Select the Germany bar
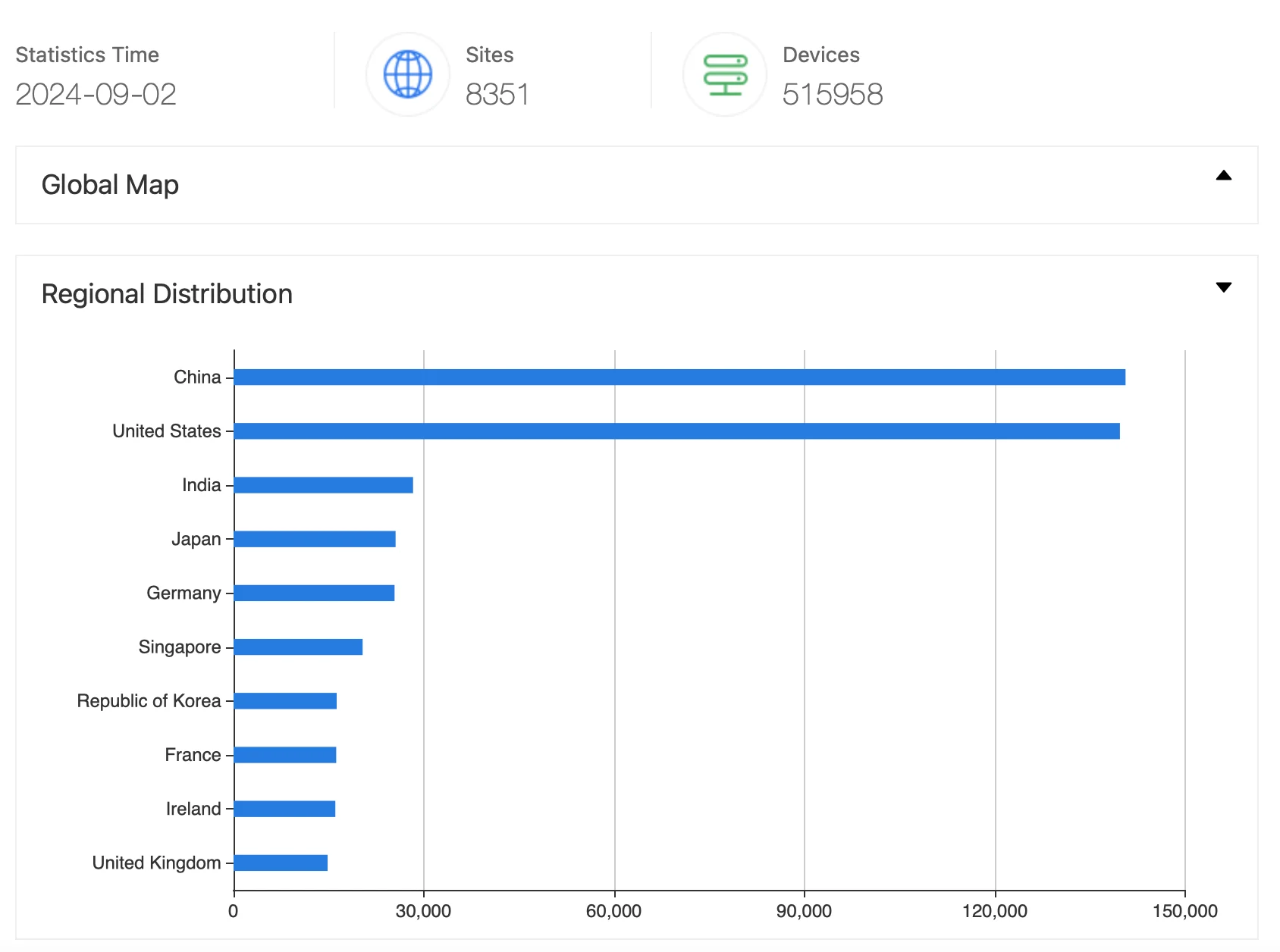1280x952 pixels. point(315,593)
